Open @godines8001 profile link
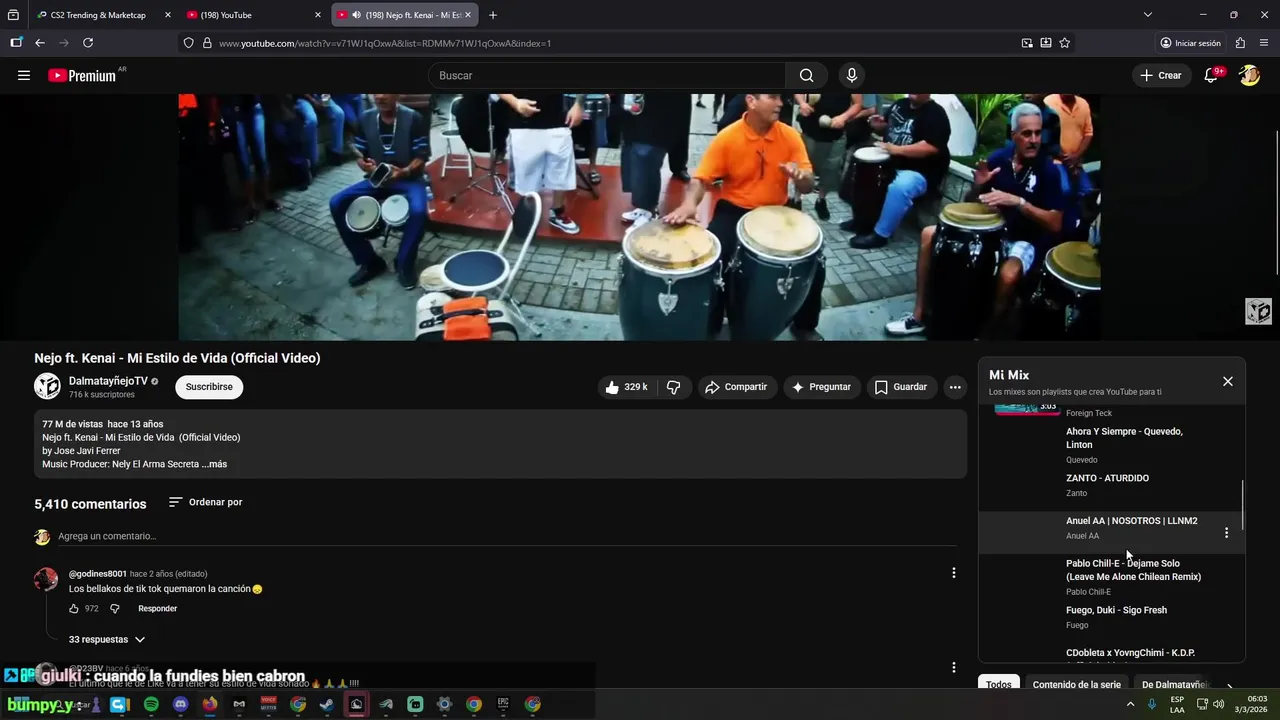1280x720 pixels. [x=98, y=574]
